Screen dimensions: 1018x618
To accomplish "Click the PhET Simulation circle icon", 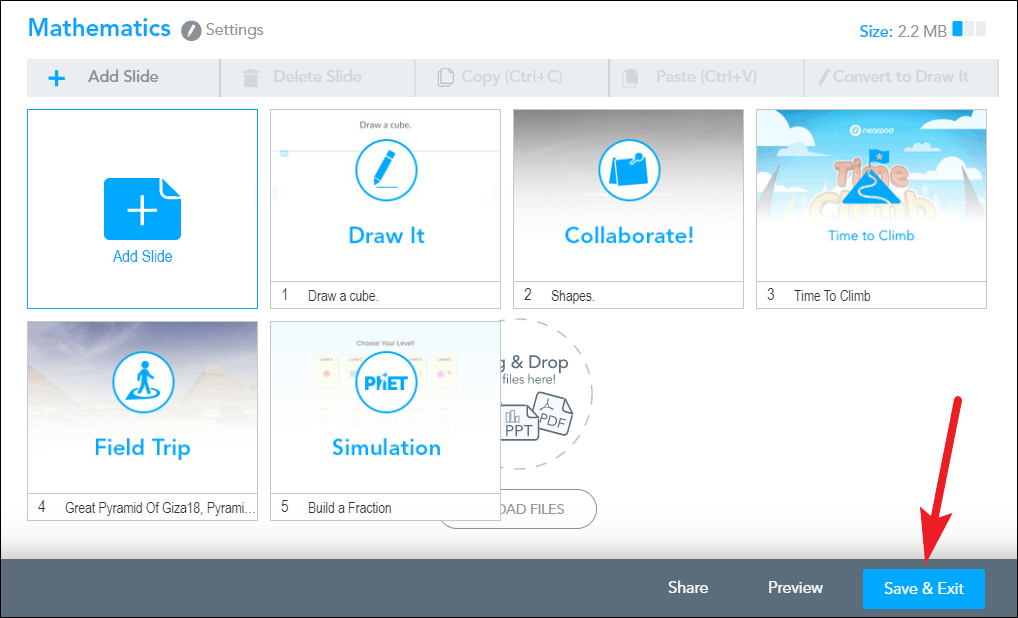I will click(386, 382).
